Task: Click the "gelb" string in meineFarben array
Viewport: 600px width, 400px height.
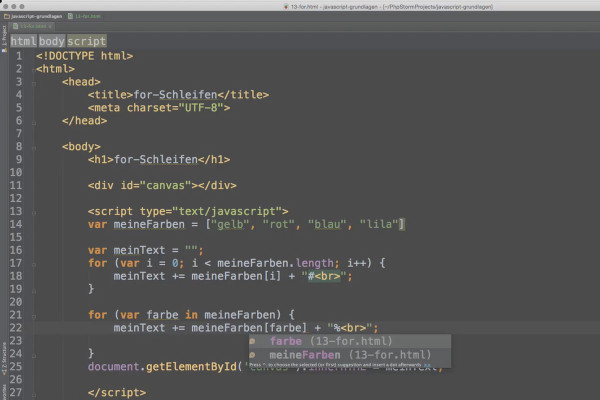Action: point(230,224)
